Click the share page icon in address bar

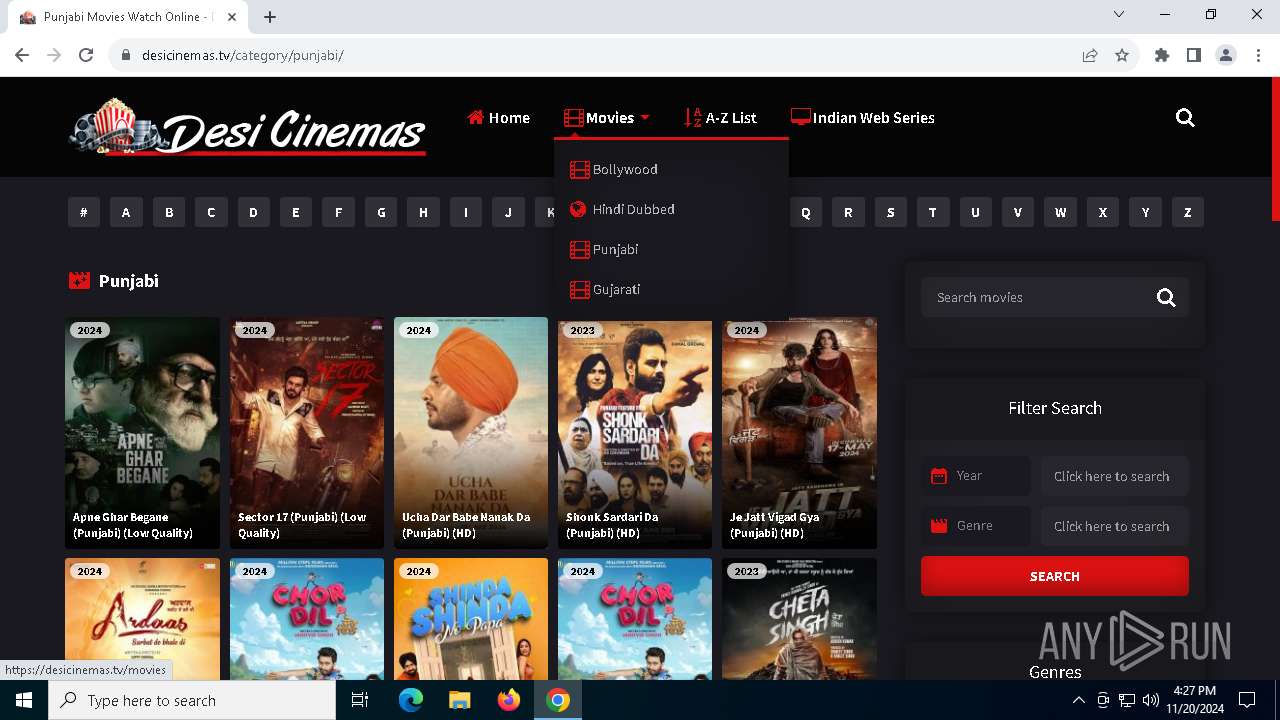coord(1090,55)
